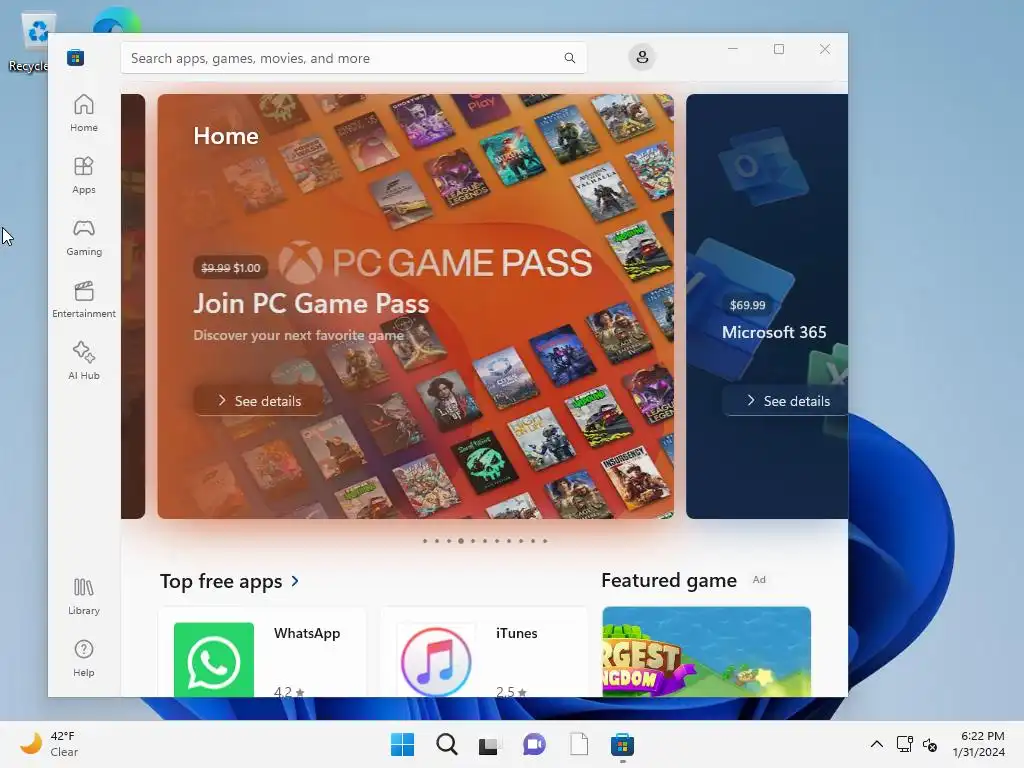The width and height of the screenshot is (1024, 768).
Task: Open the WhatsApp app tile icon
Action: pos(214,660)
